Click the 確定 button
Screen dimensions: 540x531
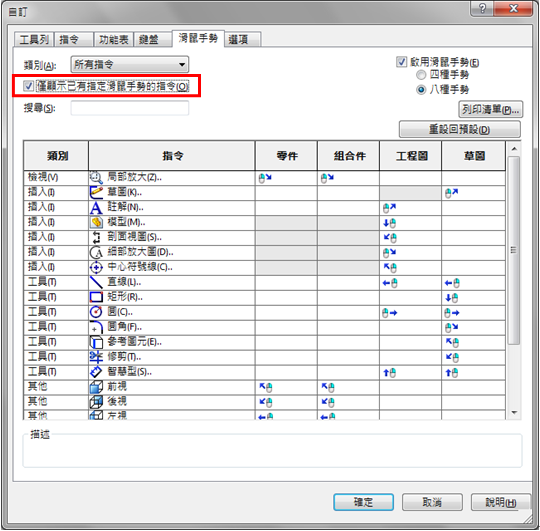(x=363, y=502)
